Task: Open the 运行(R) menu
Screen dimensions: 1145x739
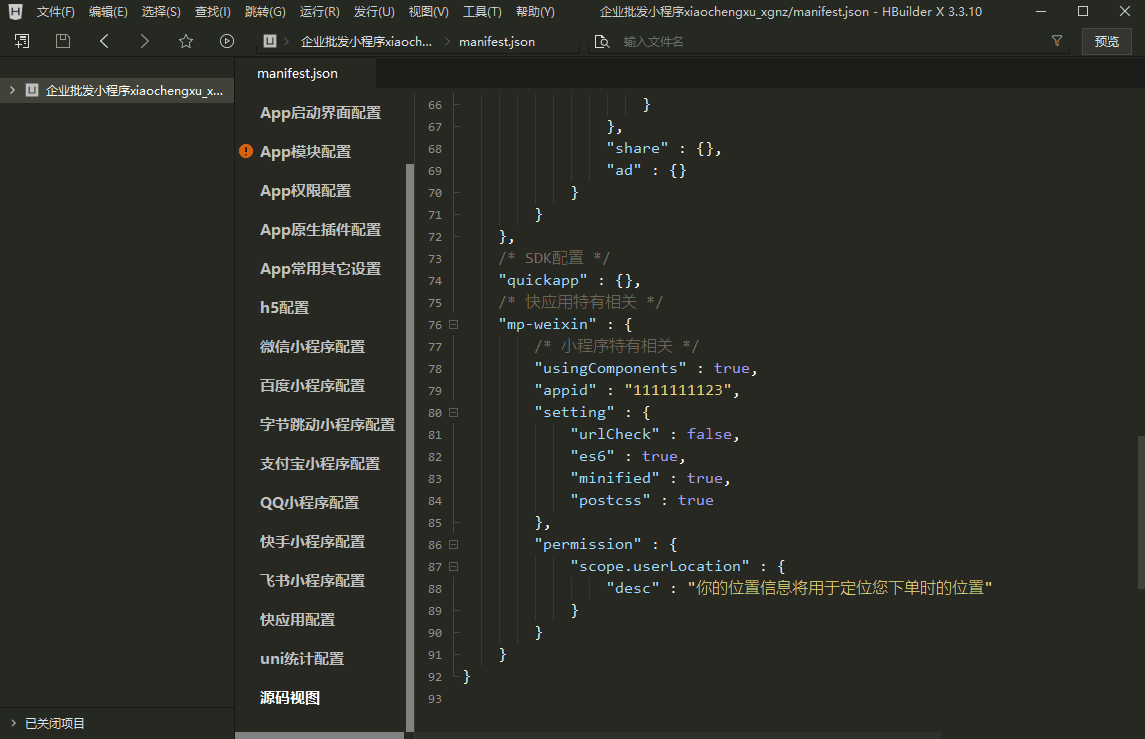Action: (319, 12)
